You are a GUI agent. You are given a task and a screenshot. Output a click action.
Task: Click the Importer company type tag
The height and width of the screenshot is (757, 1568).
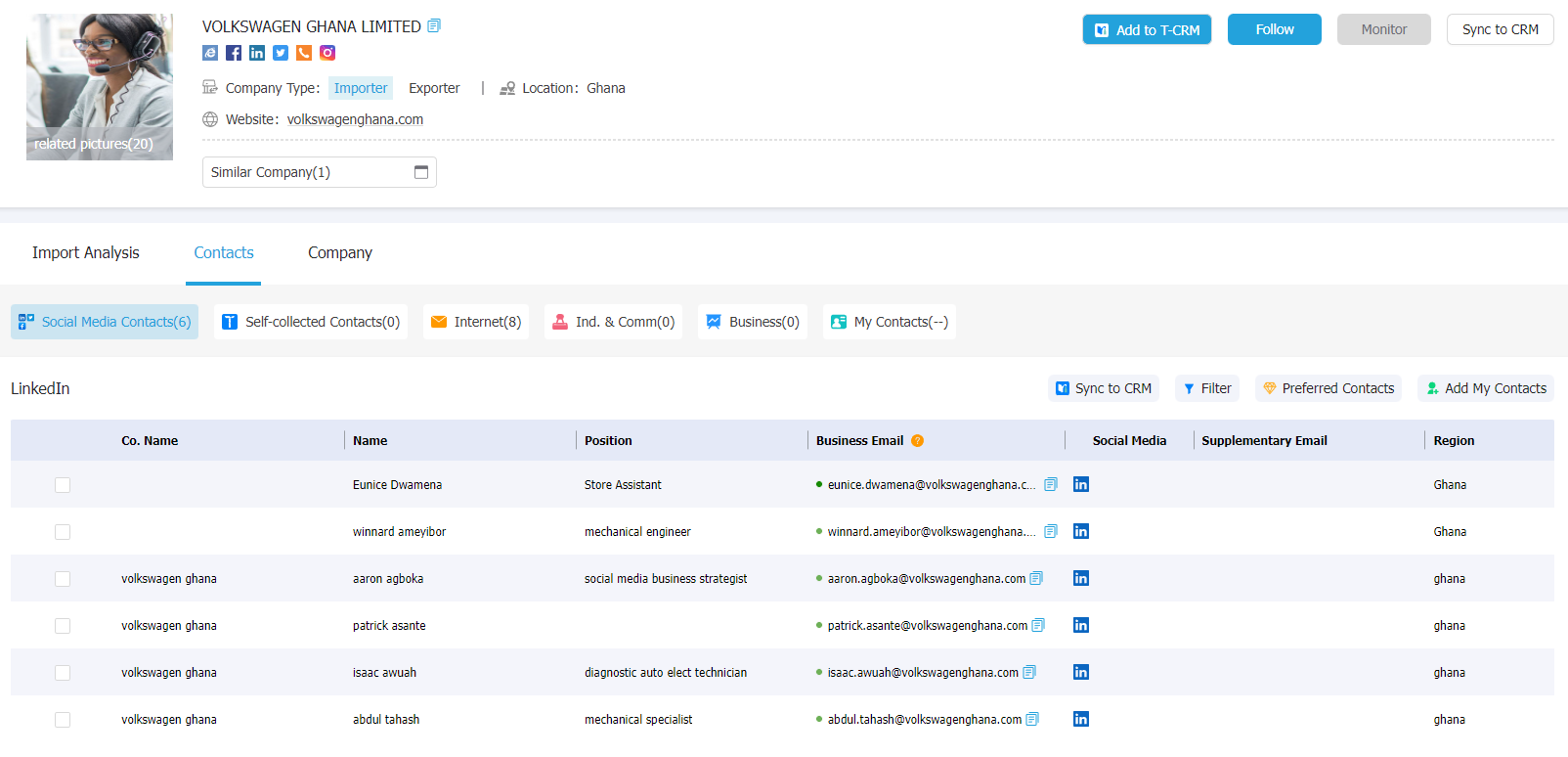[361, 88]
